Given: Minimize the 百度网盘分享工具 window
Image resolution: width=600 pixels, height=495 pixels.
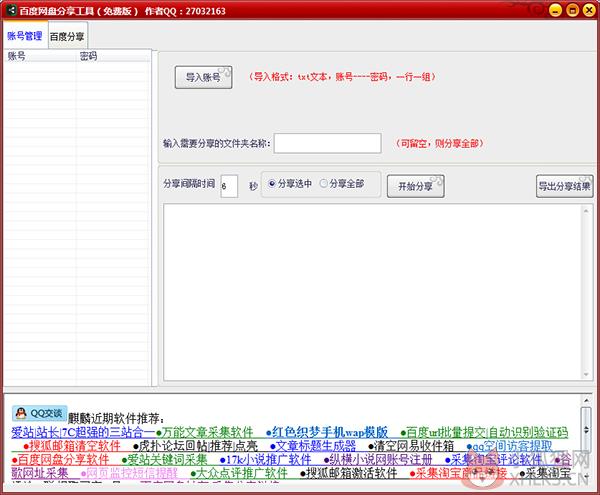Looking at the screenshot, I should [555, 10].
